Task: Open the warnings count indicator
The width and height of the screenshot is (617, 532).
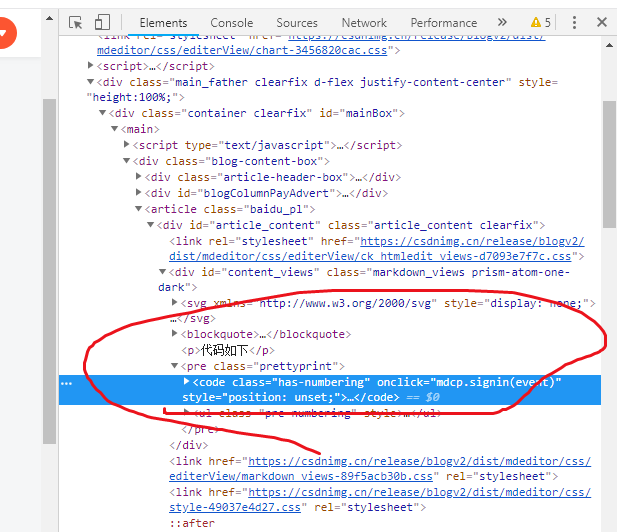Action: pos(541,22)
